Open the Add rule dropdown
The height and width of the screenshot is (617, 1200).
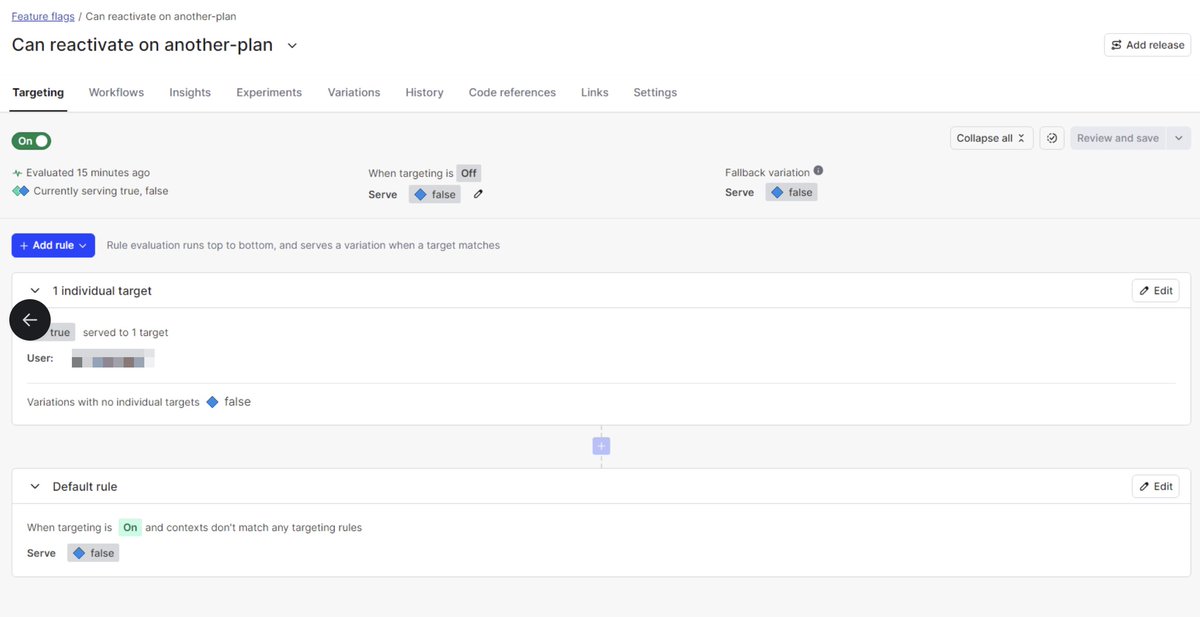click(x=53, y=245)
